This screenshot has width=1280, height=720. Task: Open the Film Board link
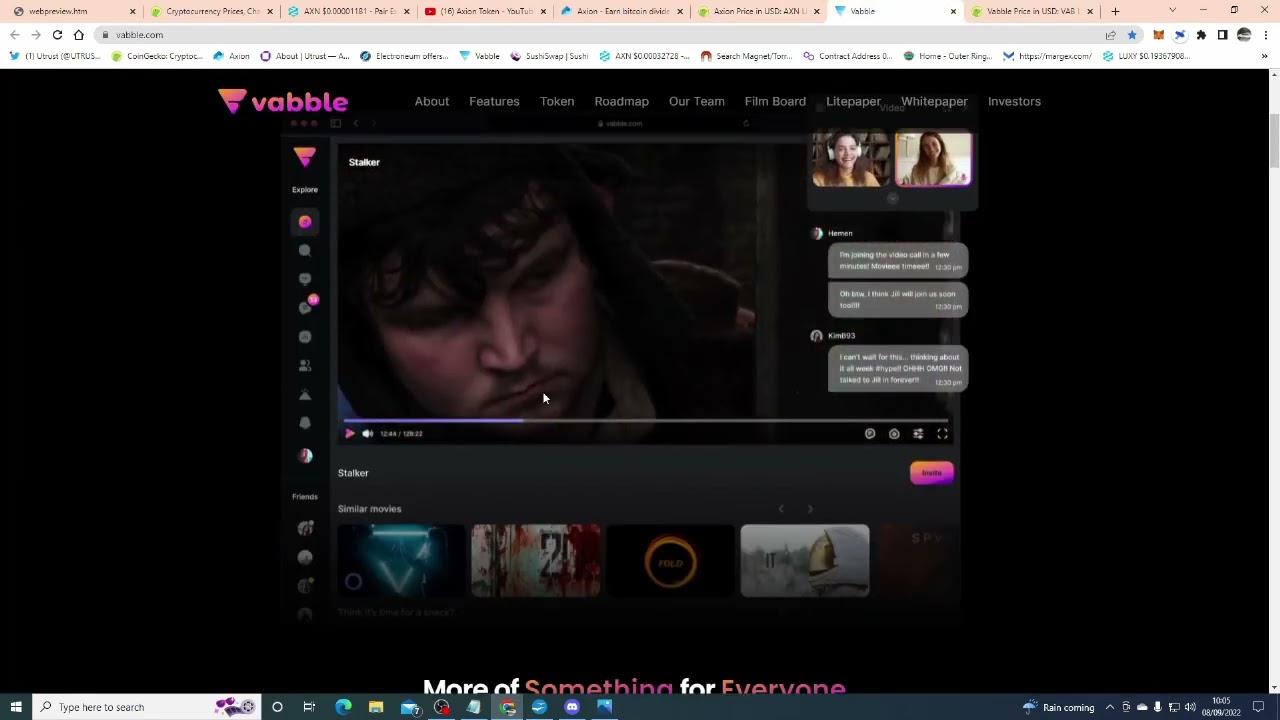(775, 101)
